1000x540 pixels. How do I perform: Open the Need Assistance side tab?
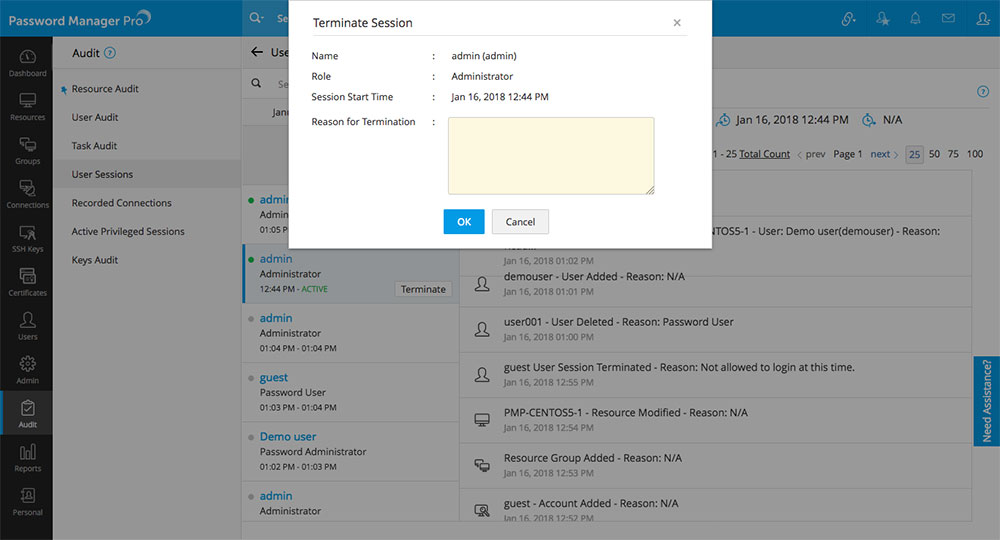986,400
